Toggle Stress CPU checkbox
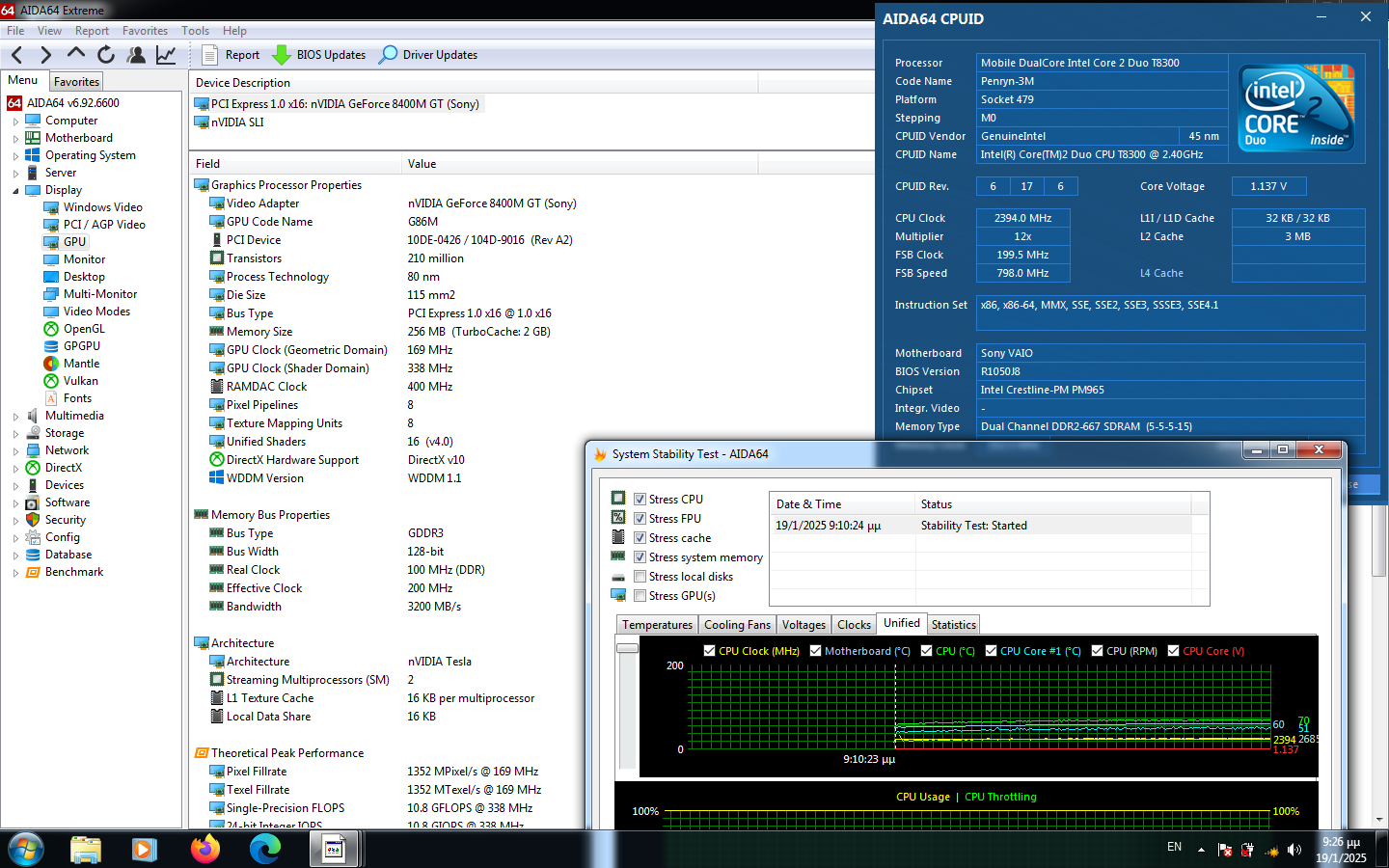 click(x=640, y=499)
